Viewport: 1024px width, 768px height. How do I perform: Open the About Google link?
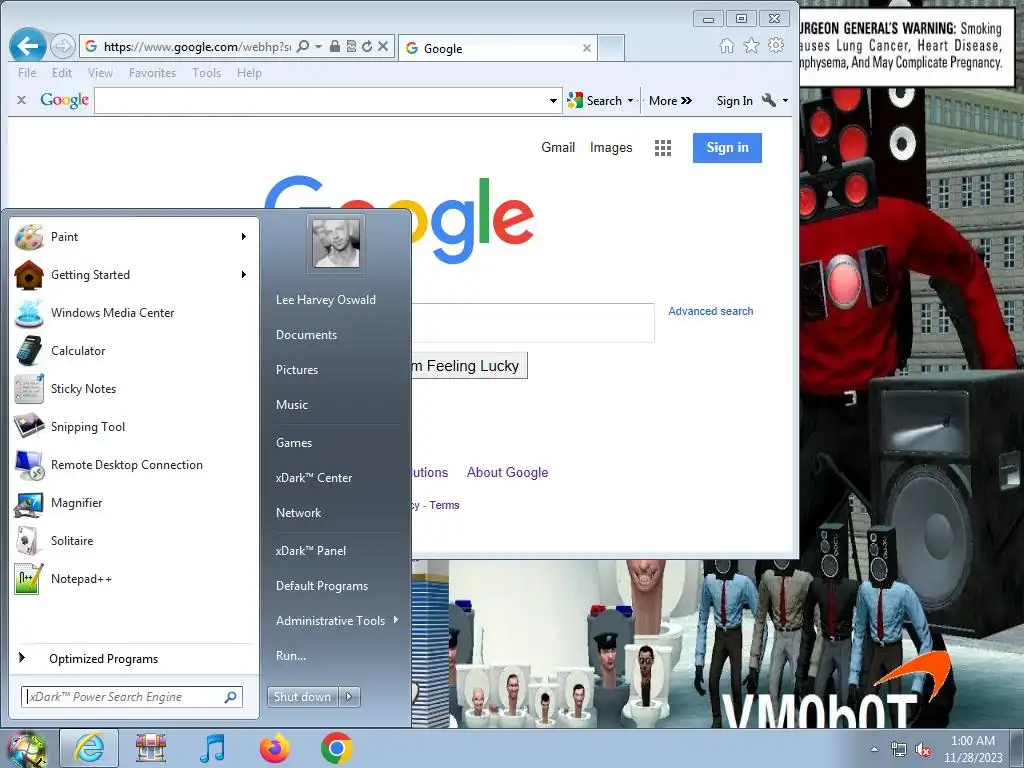pos(507,472)
